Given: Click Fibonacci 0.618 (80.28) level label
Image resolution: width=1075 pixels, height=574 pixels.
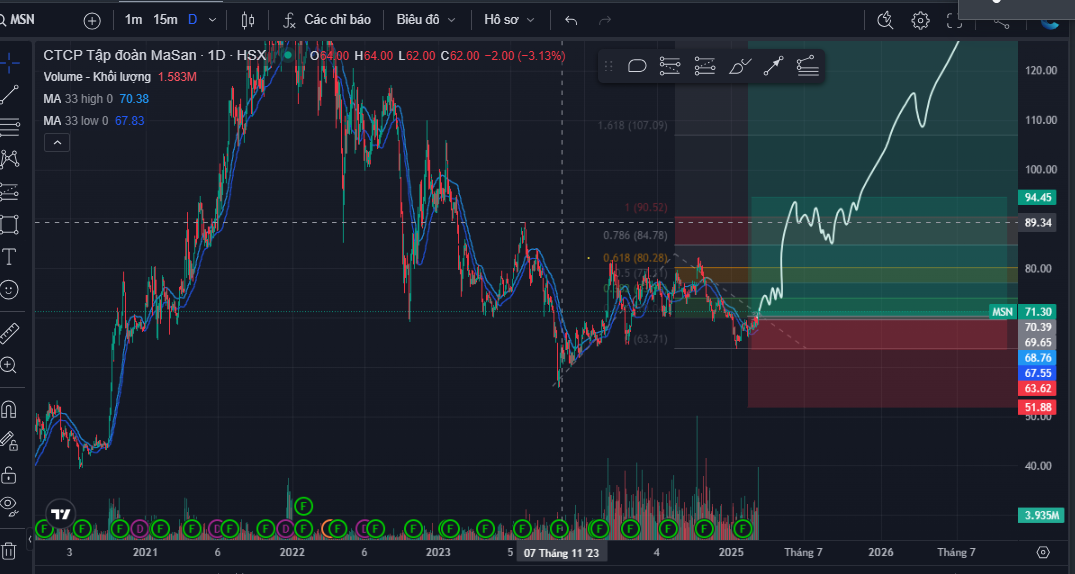Looking at the screenshot, I should (x=635, y=258).
